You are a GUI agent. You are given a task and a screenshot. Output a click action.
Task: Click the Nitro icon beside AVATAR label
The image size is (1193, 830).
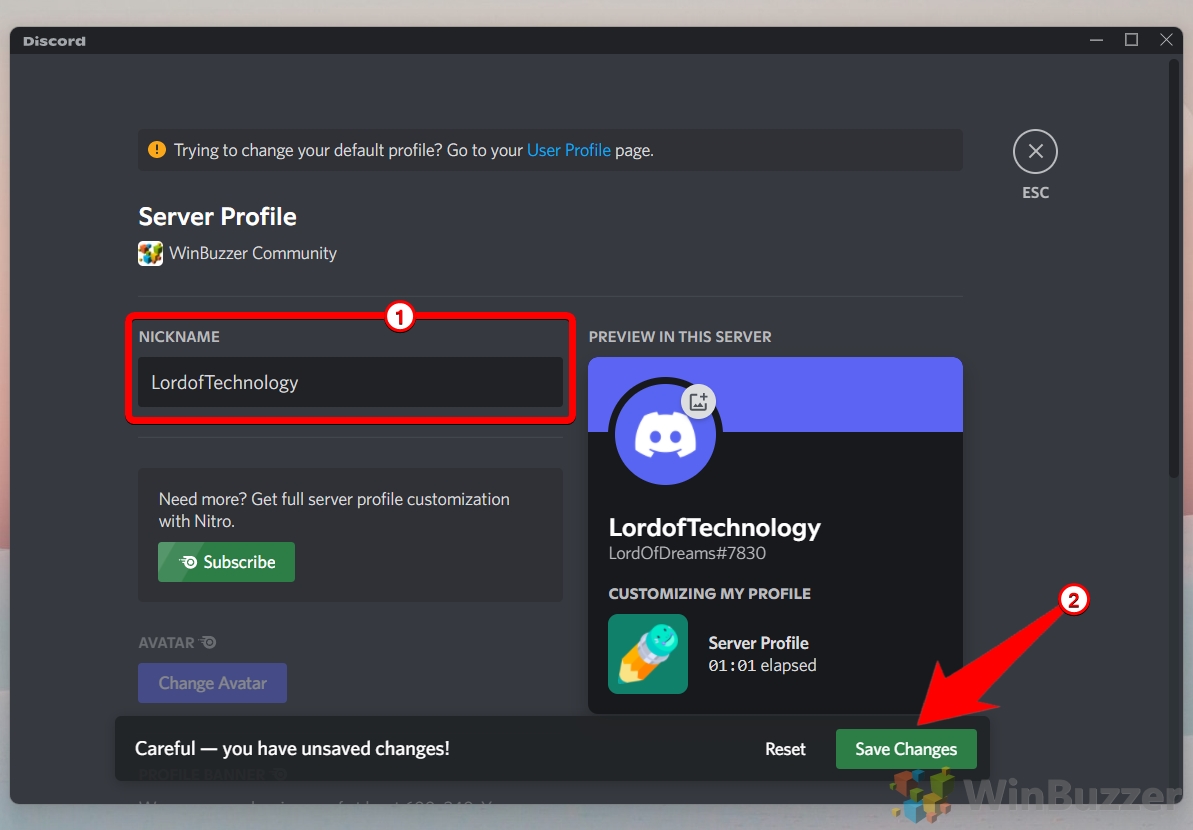point(208,643)
